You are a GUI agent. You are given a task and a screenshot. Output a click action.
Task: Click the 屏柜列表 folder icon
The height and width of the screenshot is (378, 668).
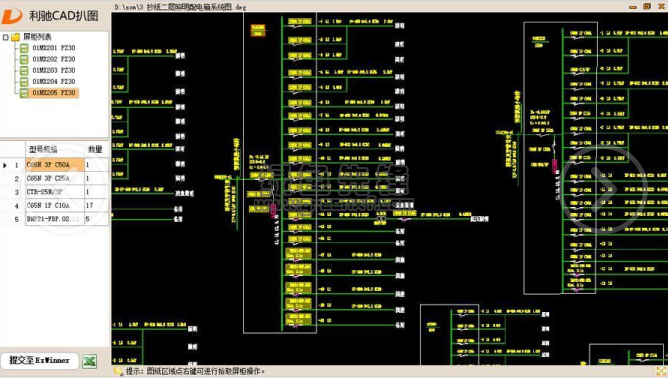[16, 37]
